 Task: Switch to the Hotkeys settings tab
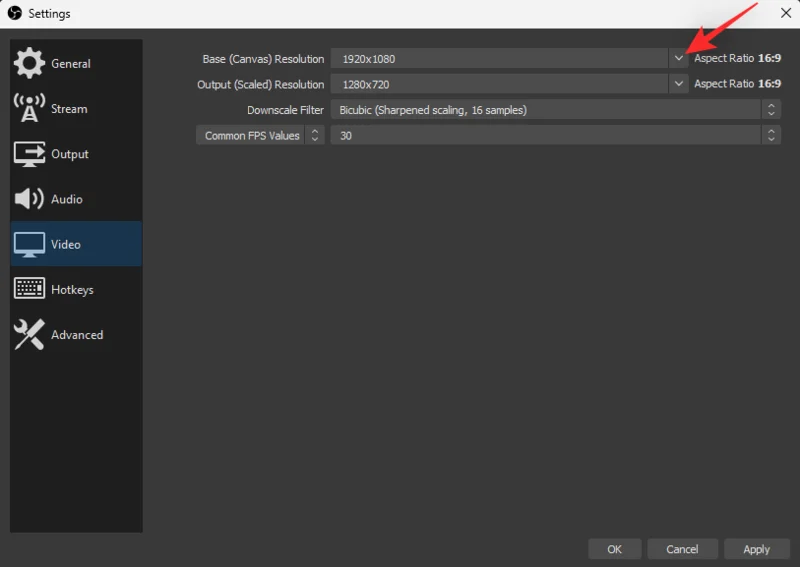(x=72, y=290)
